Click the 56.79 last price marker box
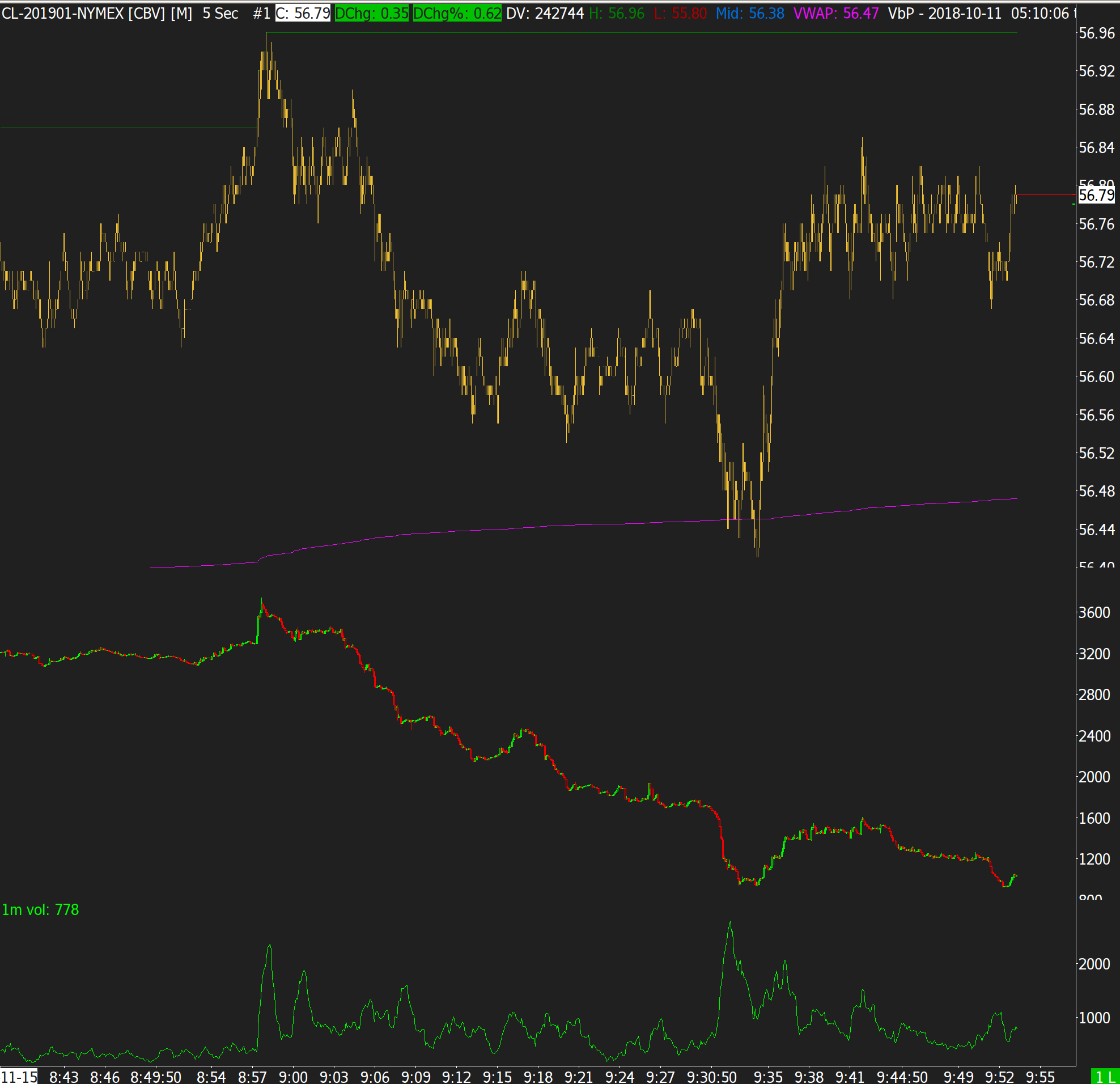The image size is (1120, 1084). click(x=1097, y=195)
